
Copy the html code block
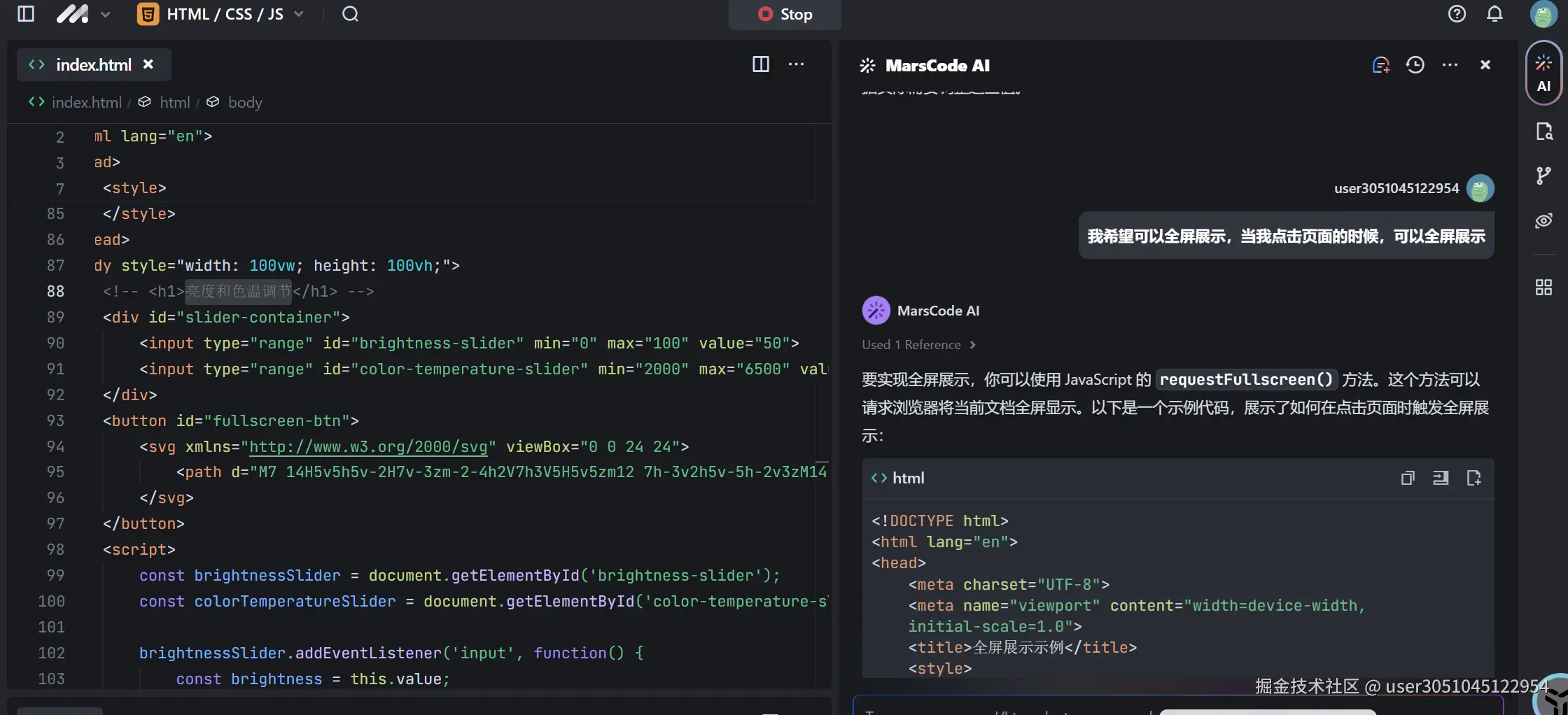point(1408,478)
